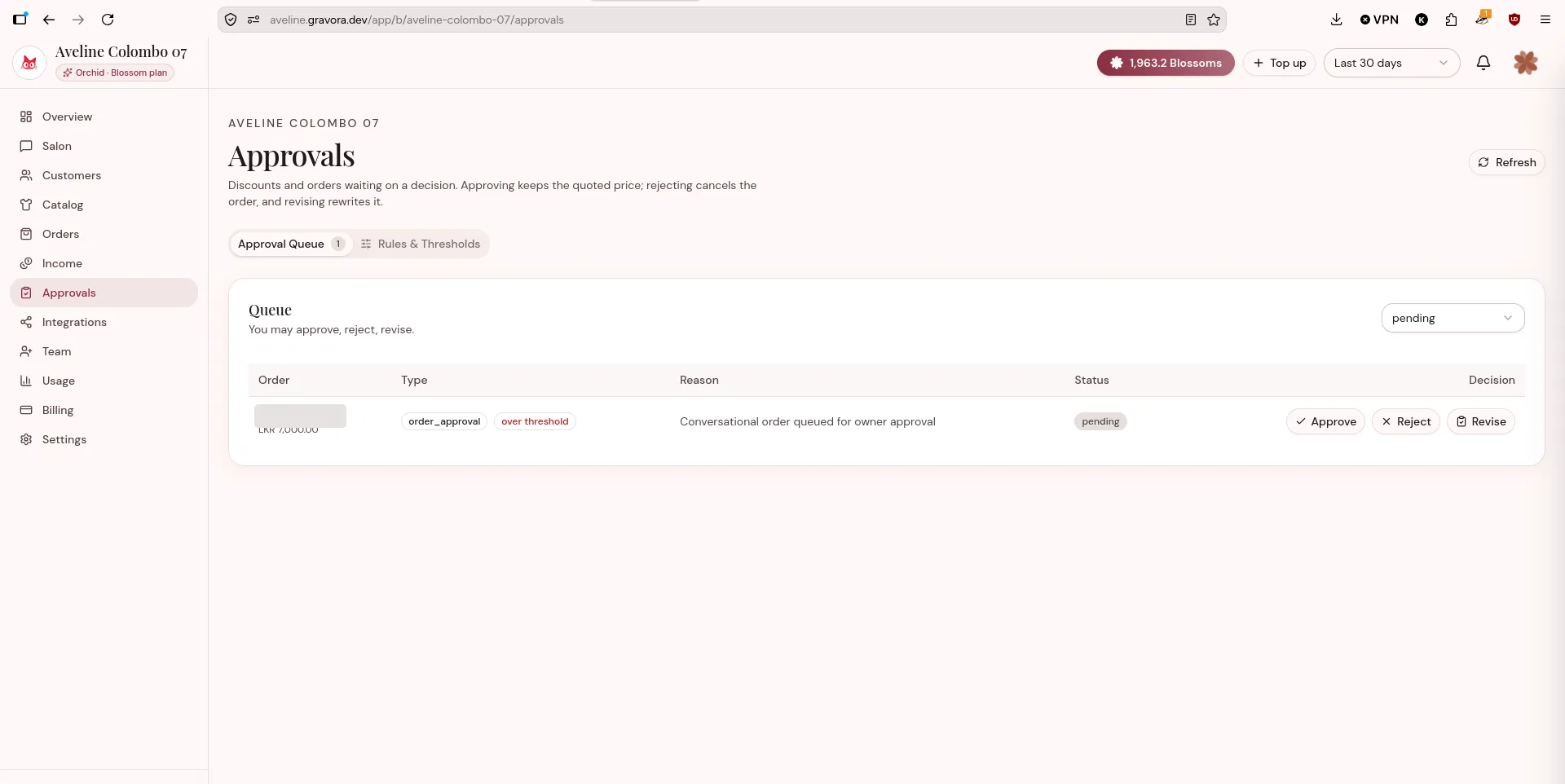
Task: Open browser extensions menu
Action: tap(1451, 20)
